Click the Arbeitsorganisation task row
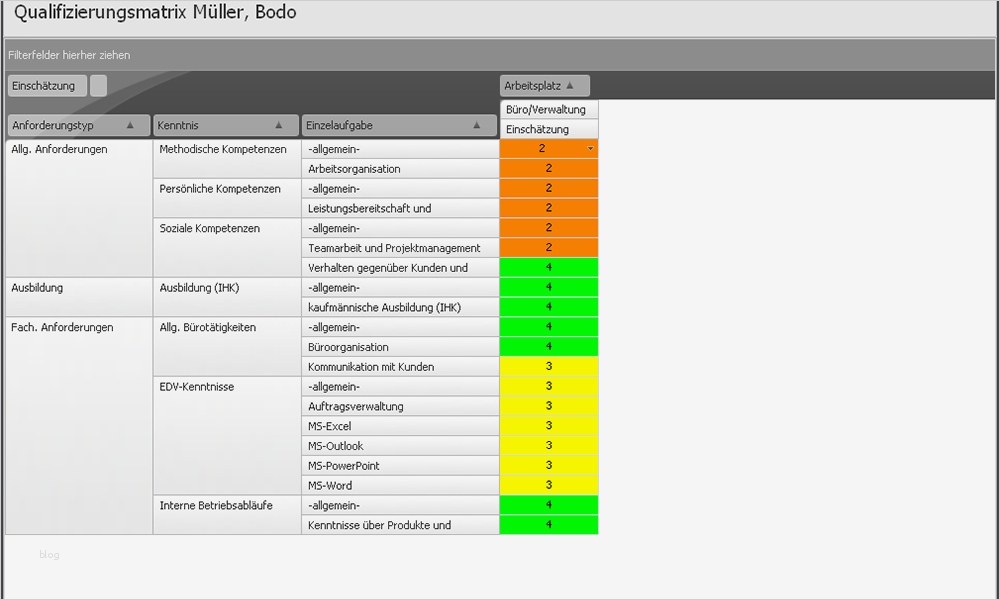1000x600 pixels. (x=401, y=169)
